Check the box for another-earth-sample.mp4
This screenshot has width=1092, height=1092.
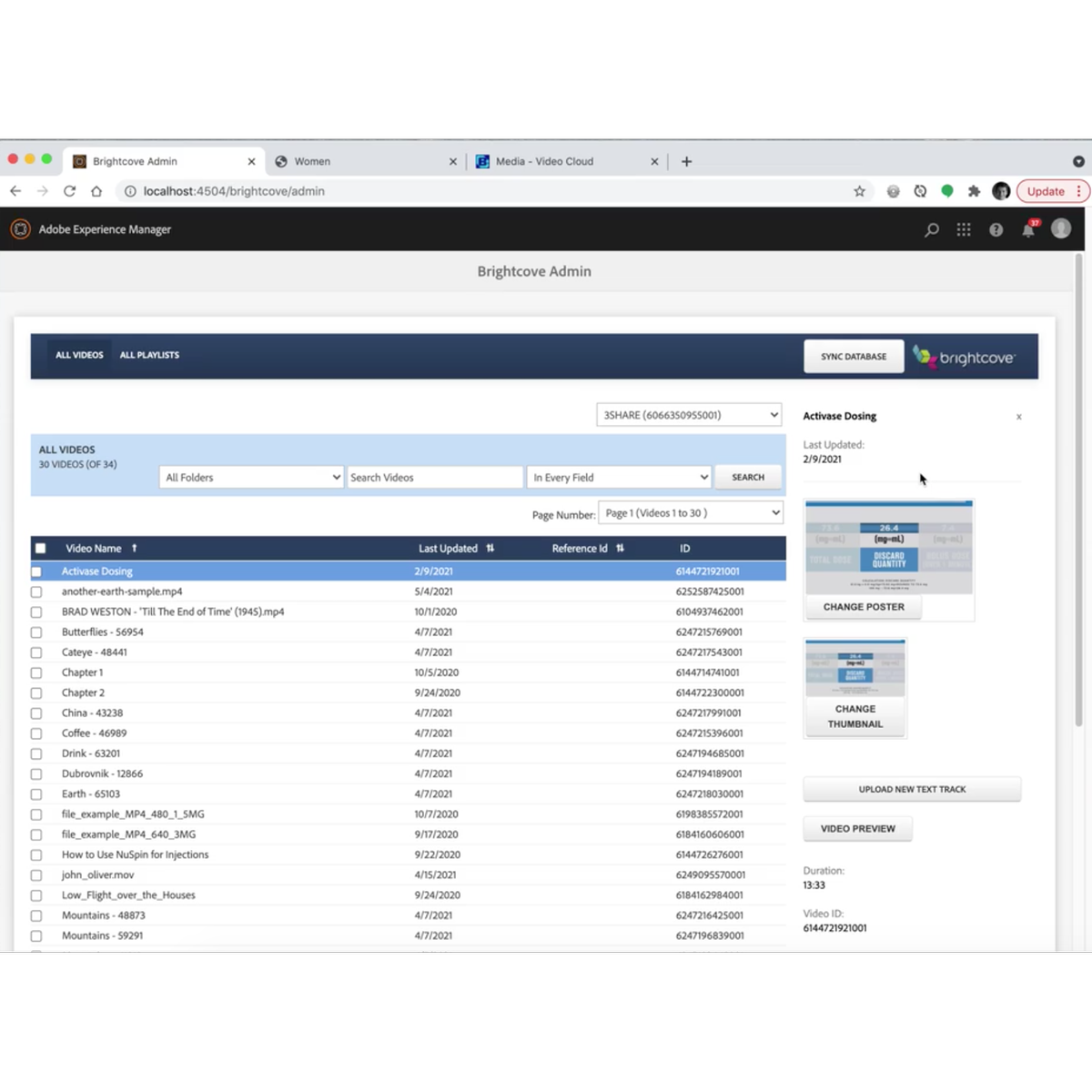pyautogui.click(x=36, y=591)
